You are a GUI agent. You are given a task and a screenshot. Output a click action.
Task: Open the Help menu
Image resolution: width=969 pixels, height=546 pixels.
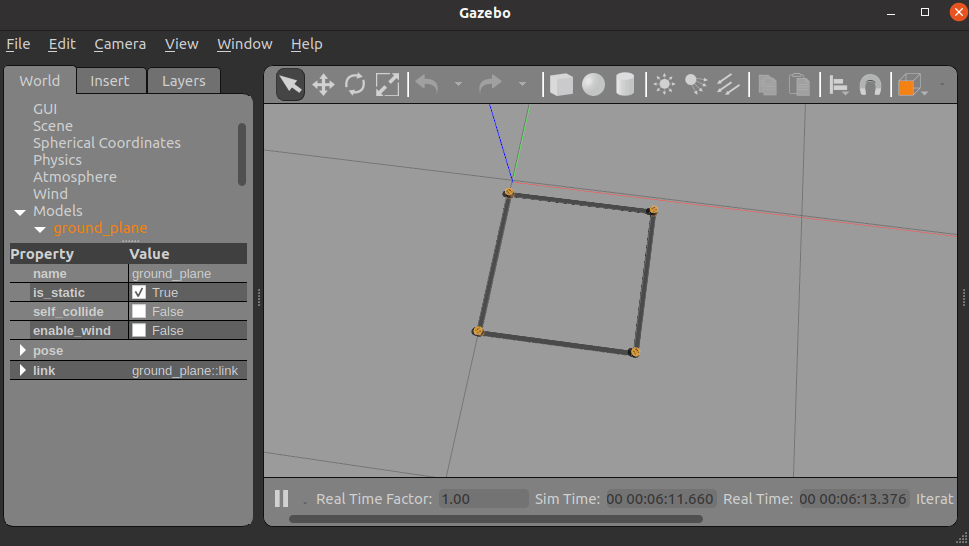pos(307,44)
